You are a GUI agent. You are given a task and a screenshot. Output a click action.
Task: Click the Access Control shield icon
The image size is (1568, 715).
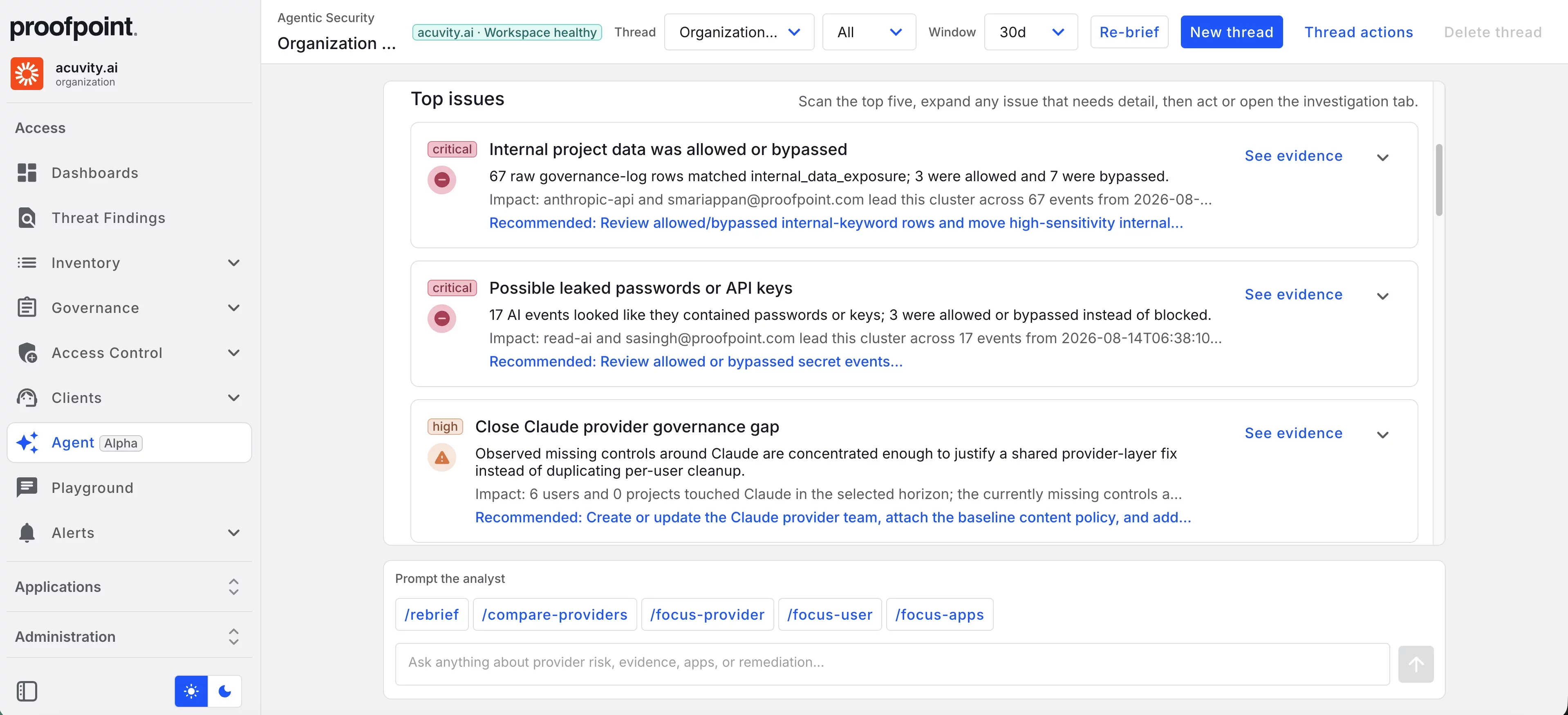click(x=27, y=353)
